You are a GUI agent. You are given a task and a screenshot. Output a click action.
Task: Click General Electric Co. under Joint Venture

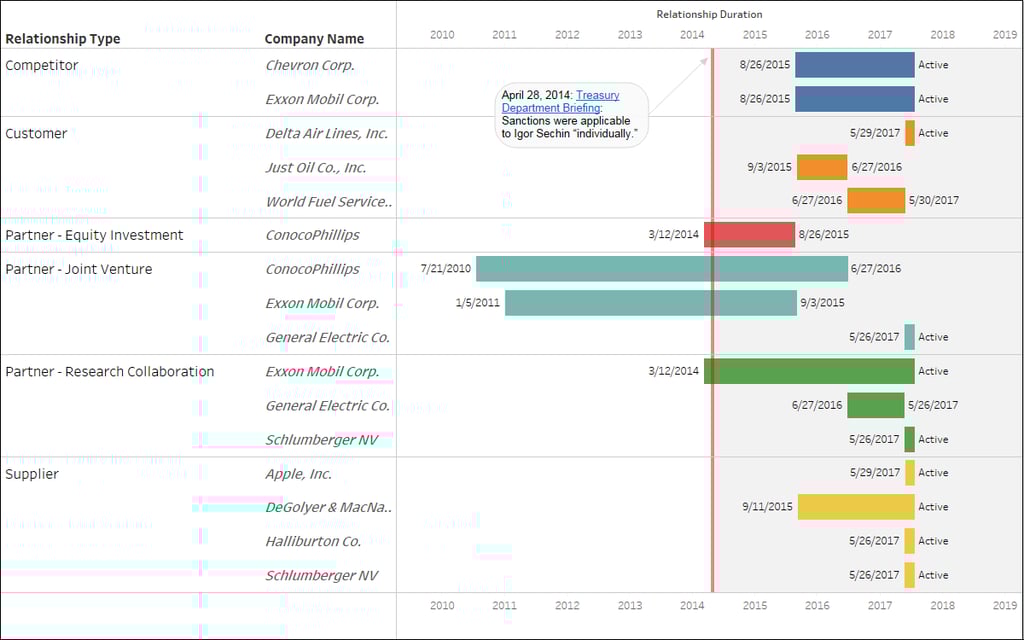tap(327, 338)
